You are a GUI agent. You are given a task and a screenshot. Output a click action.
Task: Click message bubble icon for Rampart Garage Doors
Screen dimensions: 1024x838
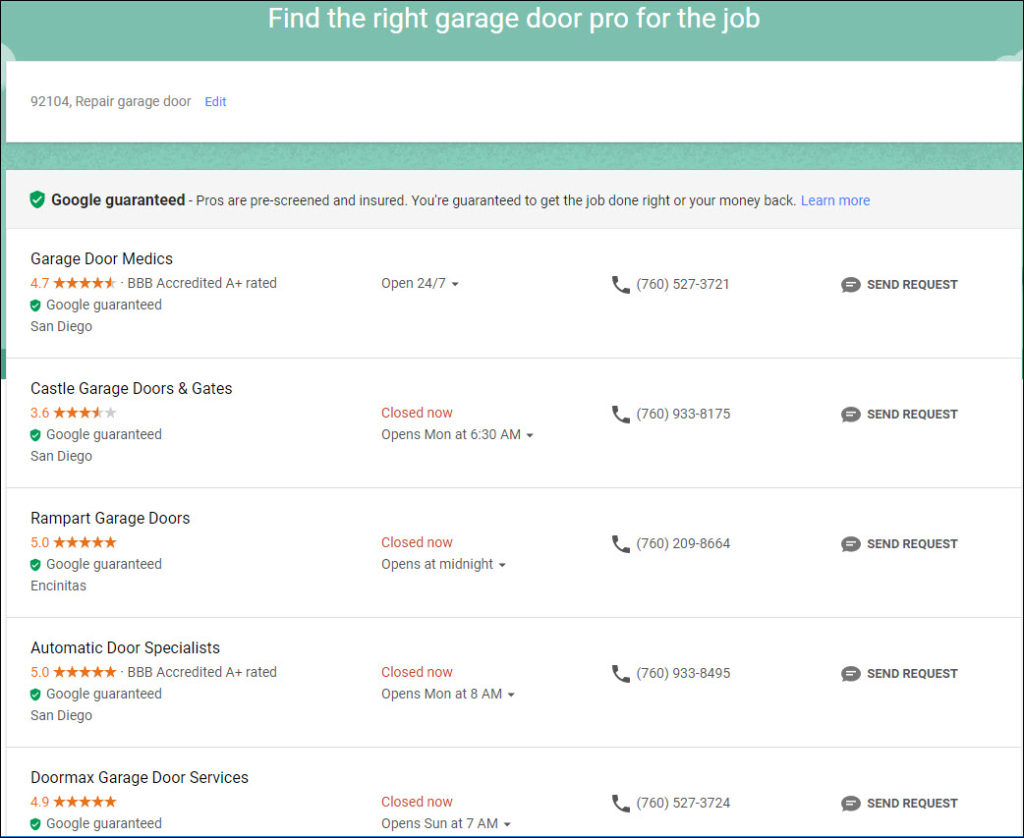click(850, 544)
